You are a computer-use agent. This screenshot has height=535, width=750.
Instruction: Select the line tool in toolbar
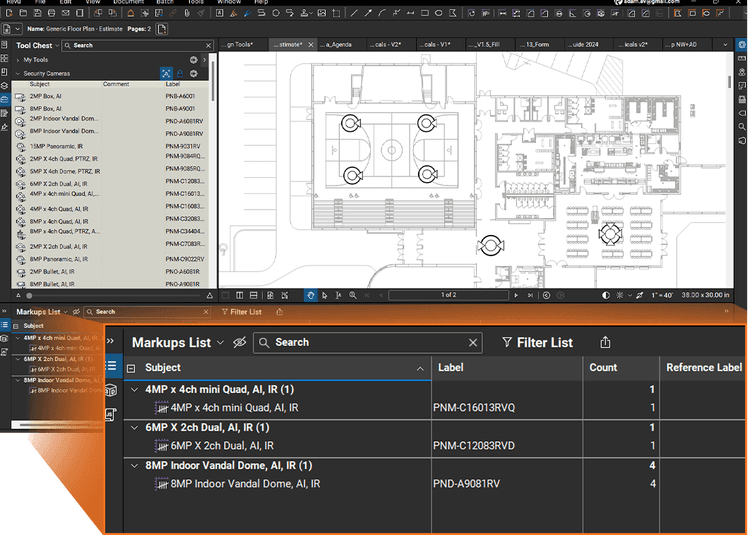(x=354, y=13)
